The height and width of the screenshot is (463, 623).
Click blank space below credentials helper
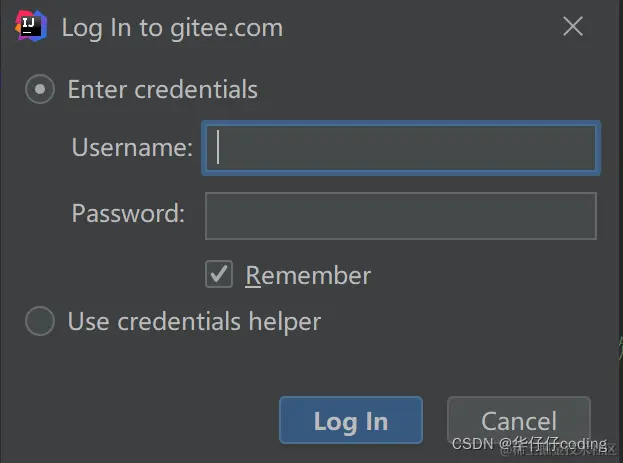pos(312,368)
